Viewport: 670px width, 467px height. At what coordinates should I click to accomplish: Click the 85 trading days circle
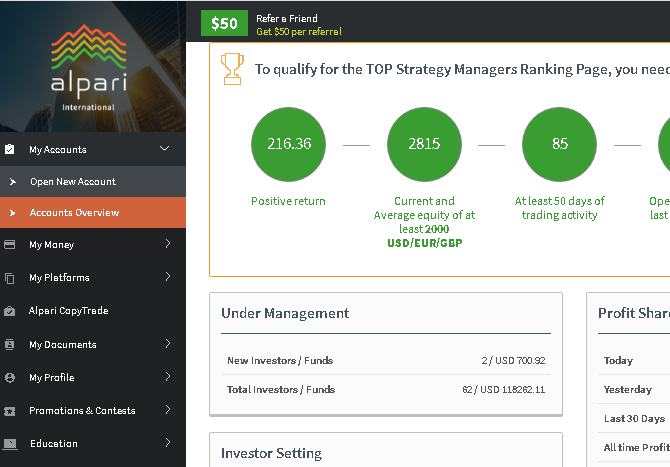[x=559, y=144]
